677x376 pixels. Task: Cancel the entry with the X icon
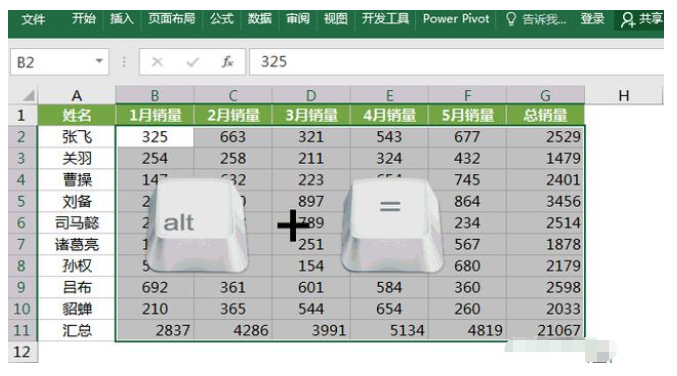157,62
